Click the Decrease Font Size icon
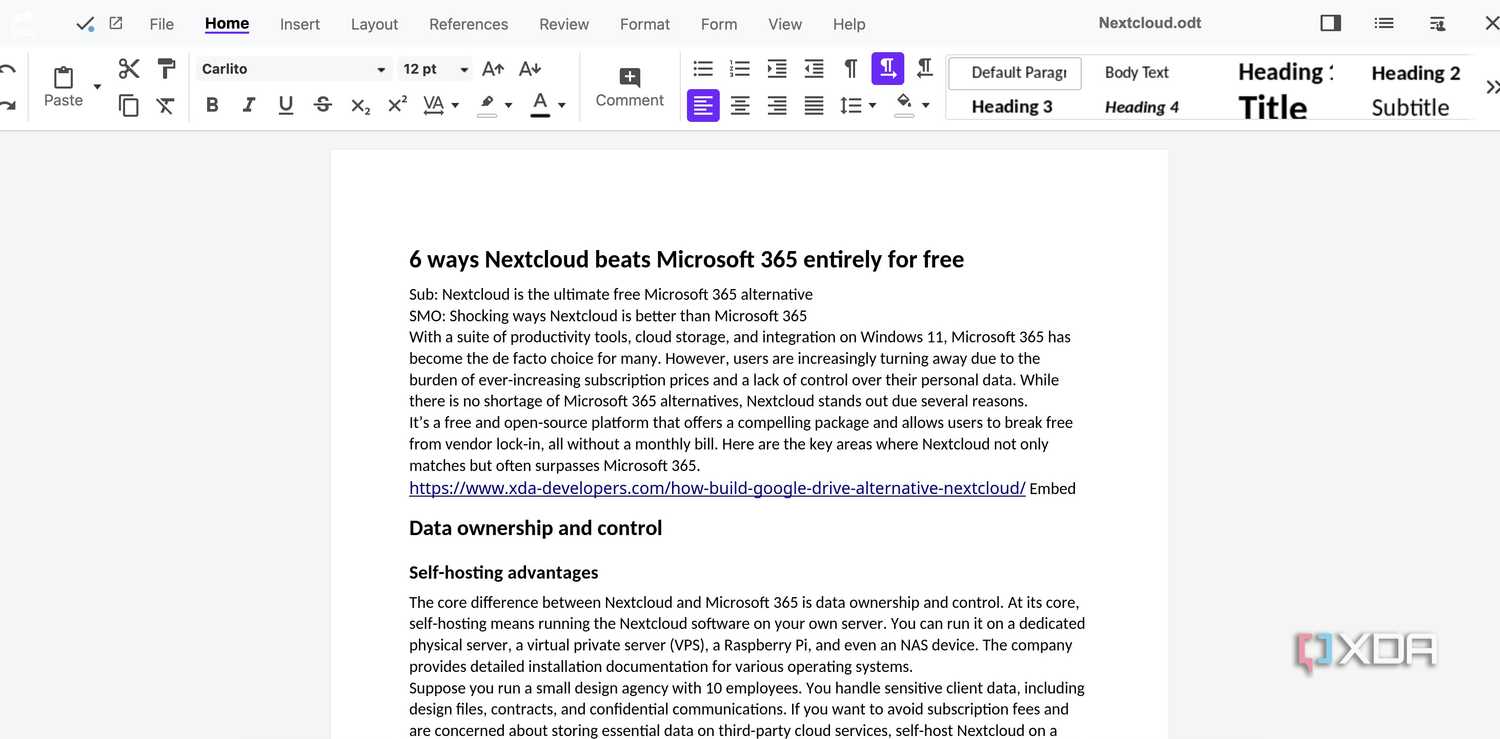This screenshot has height=739, width=1500. (530, 69)
